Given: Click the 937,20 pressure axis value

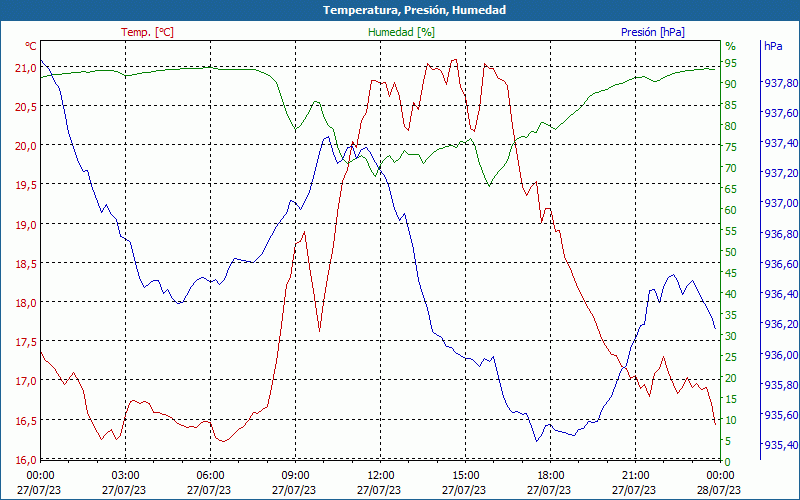Looking at the screenshot, I should pos(780,173).
